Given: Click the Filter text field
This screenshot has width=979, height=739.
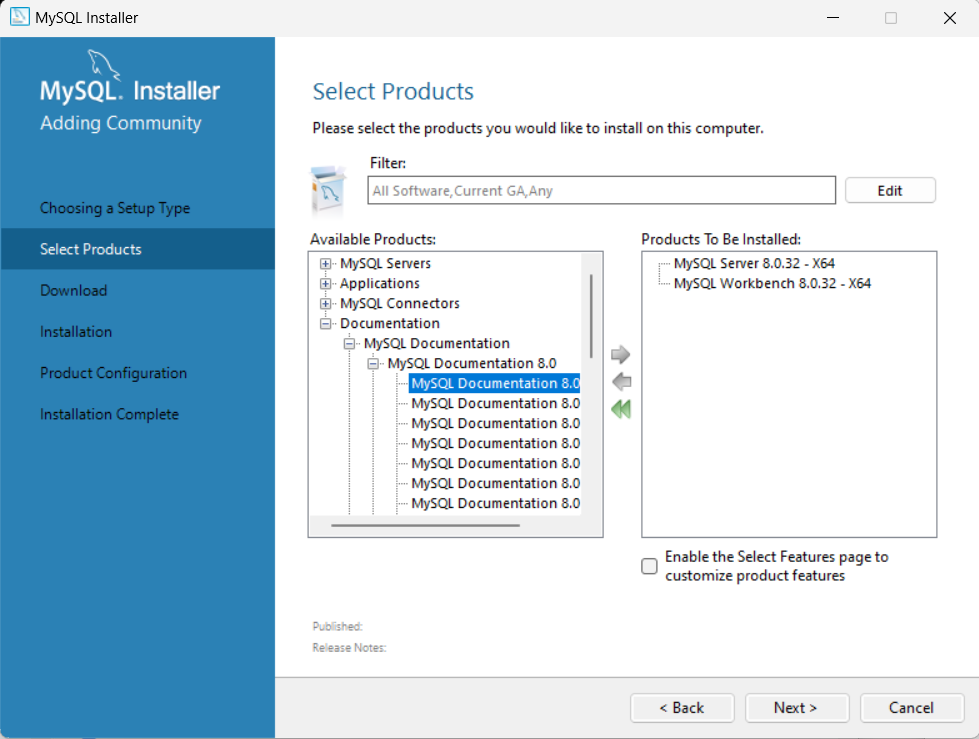Looking at the screenshot, I should (600, 190).
